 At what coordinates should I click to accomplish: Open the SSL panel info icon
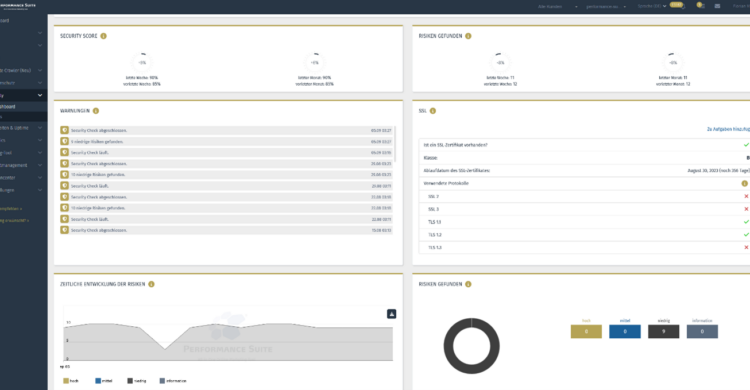(433, 111)
